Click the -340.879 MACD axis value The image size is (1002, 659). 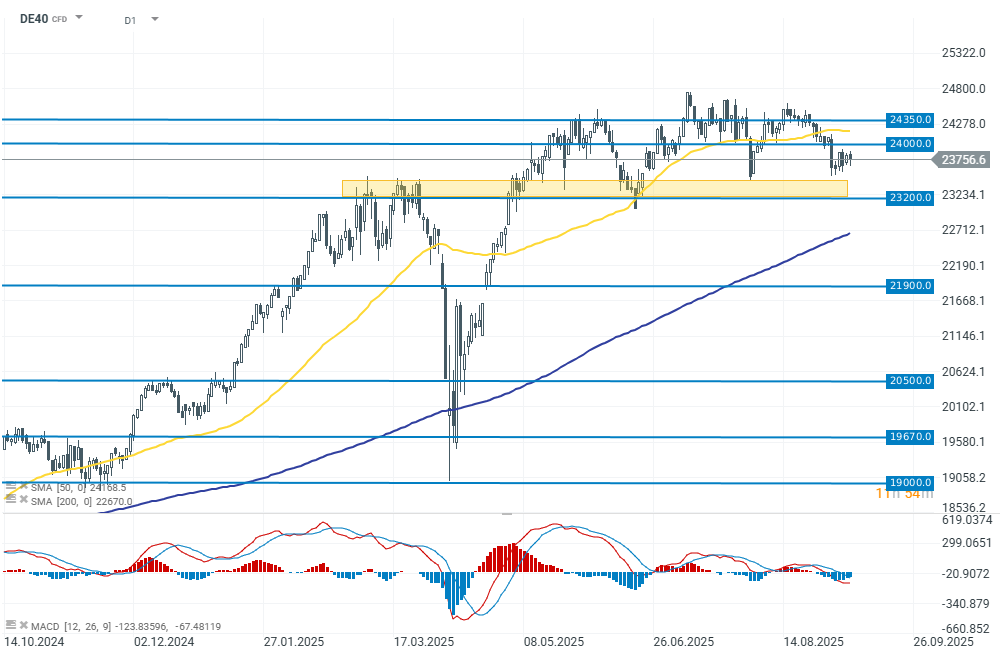967,603
